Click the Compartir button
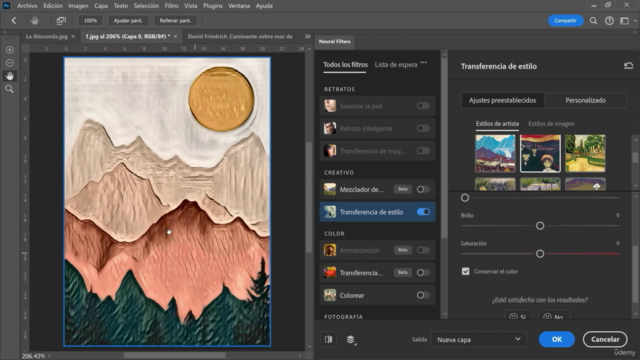The width and height of the screenshot is (640, 360). coord(565,21)
